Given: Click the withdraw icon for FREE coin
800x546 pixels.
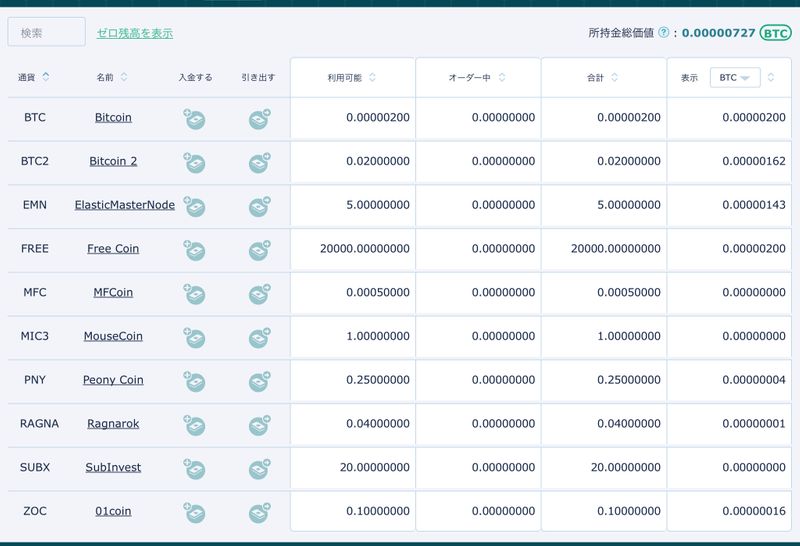Looking at the screenshot, I should tap(260, 250).
